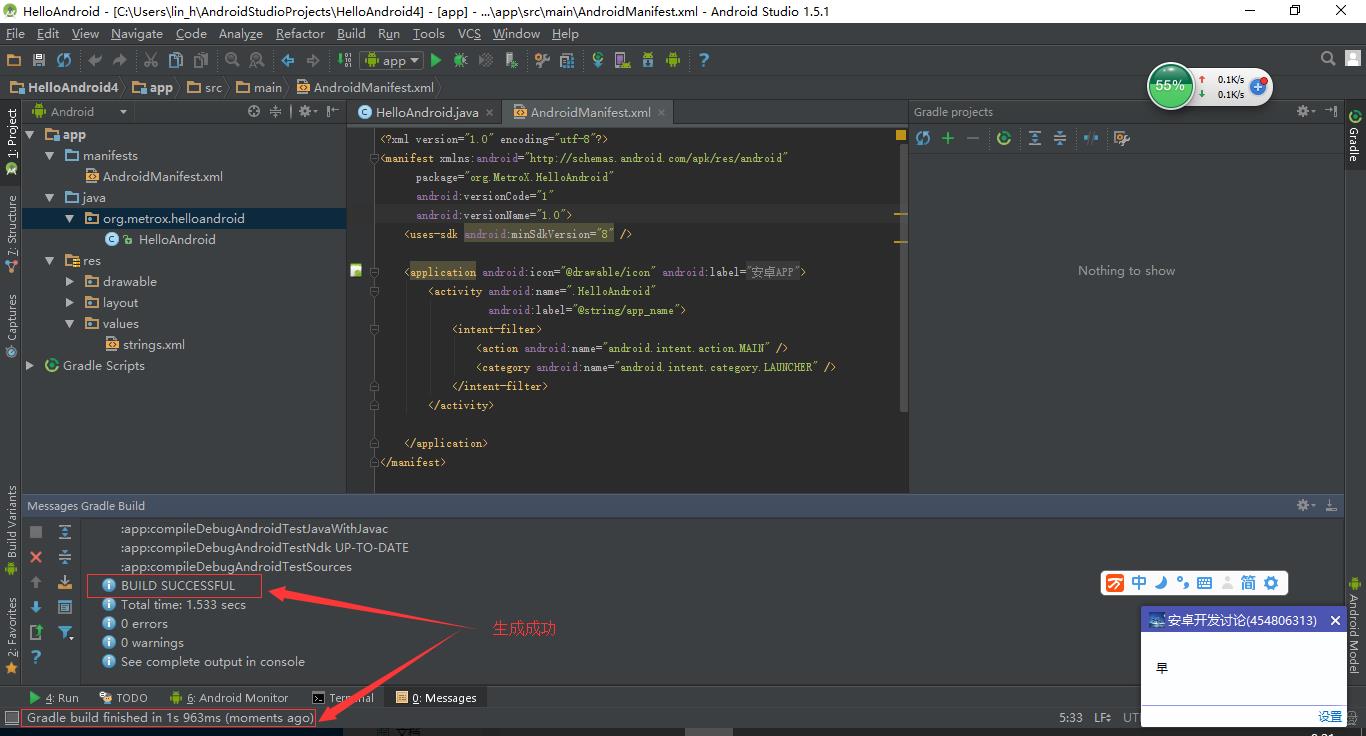
Task: Open the Build menu
Action: (351, 33)
